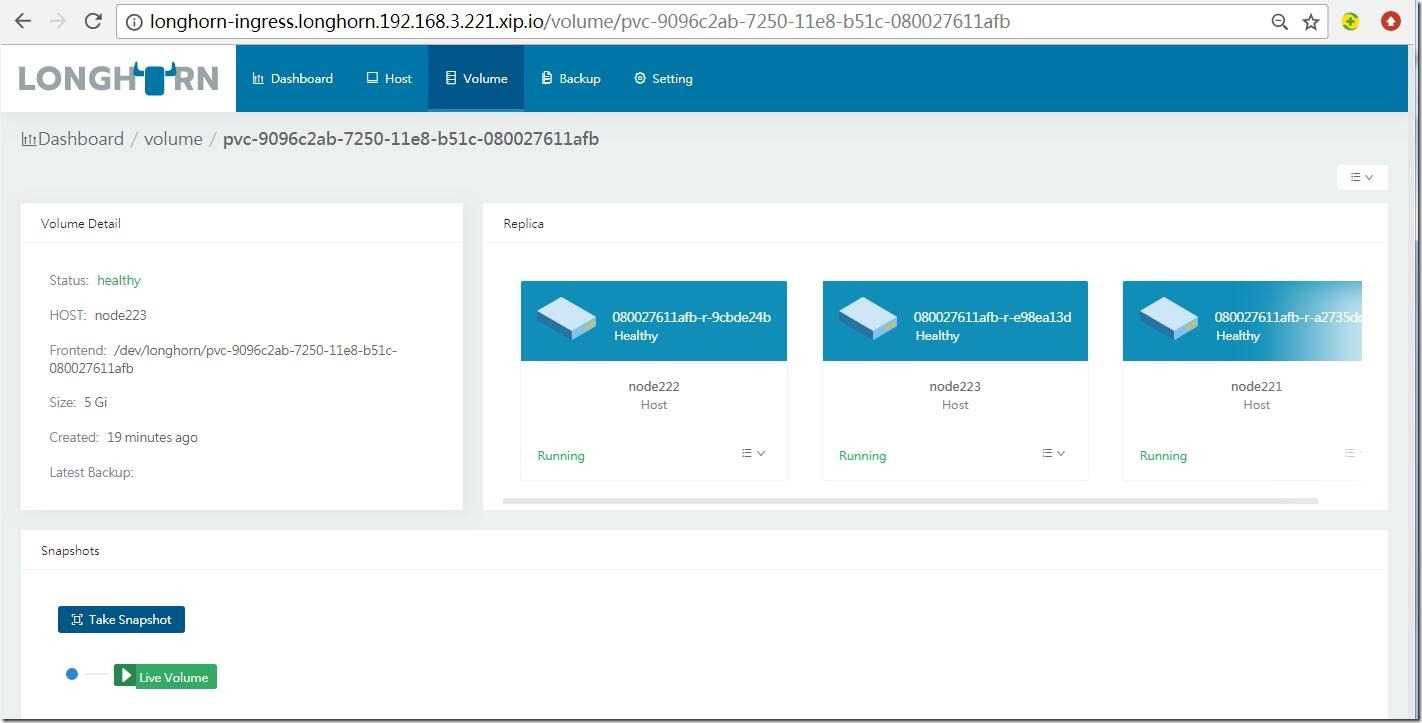Click the browser address bar URL
Viewport: 1422px width, 723px height.
(580, 21)
